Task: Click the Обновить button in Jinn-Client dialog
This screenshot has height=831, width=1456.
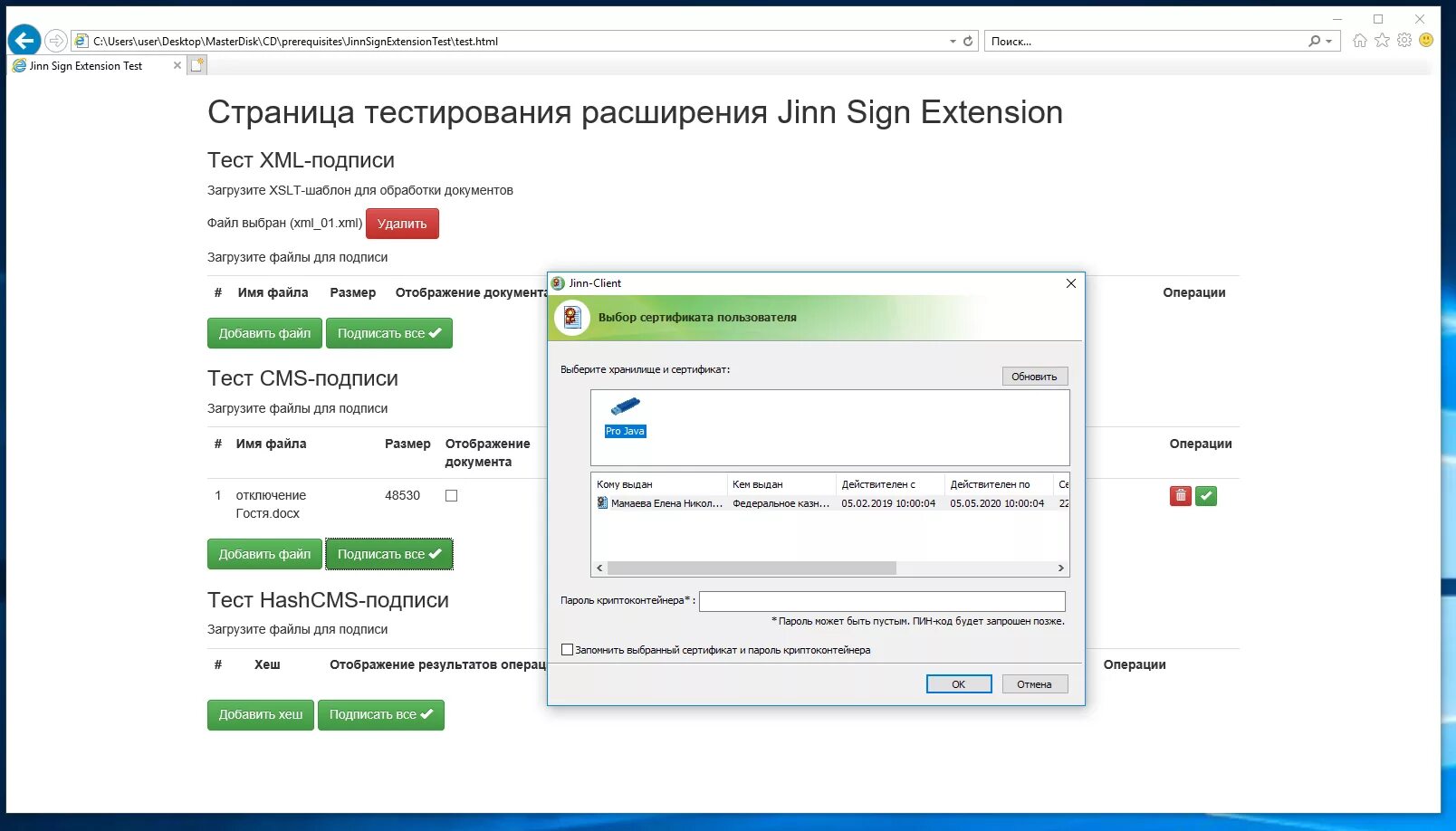Action: click(1034, 377)
